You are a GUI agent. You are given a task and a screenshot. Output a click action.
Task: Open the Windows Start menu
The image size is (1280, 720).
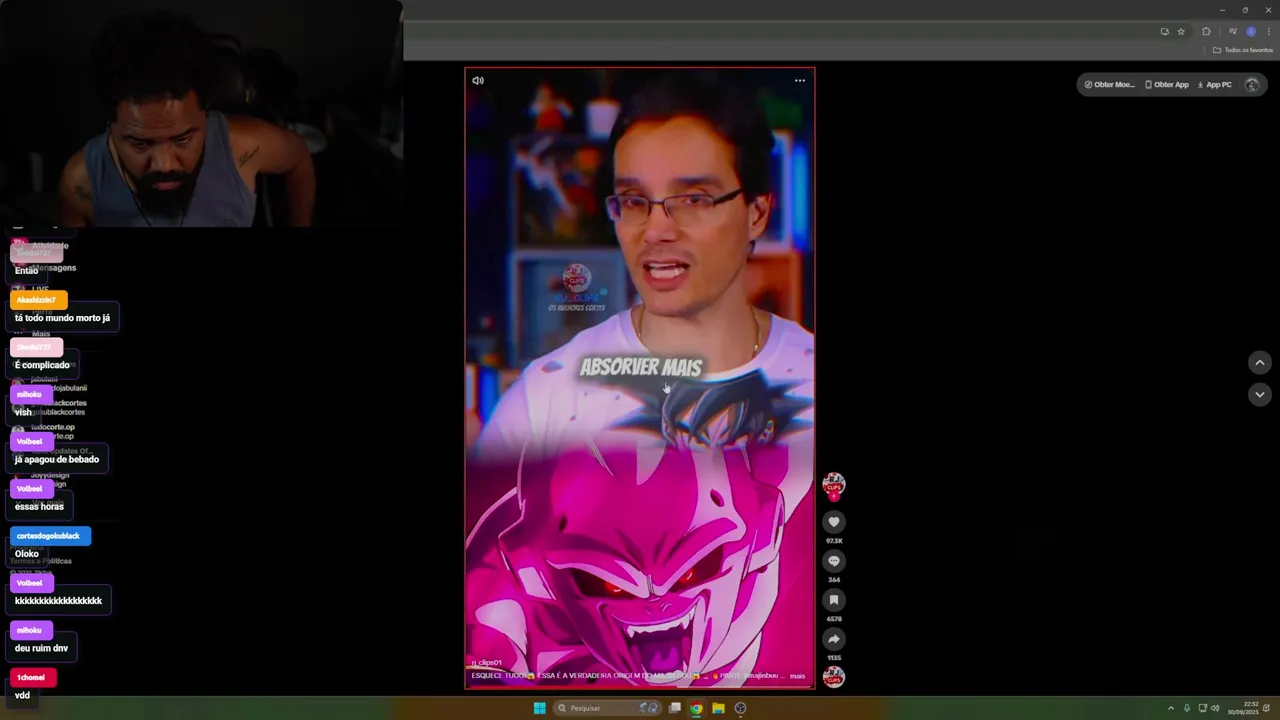pyautogui.click(x=540, y=708)
